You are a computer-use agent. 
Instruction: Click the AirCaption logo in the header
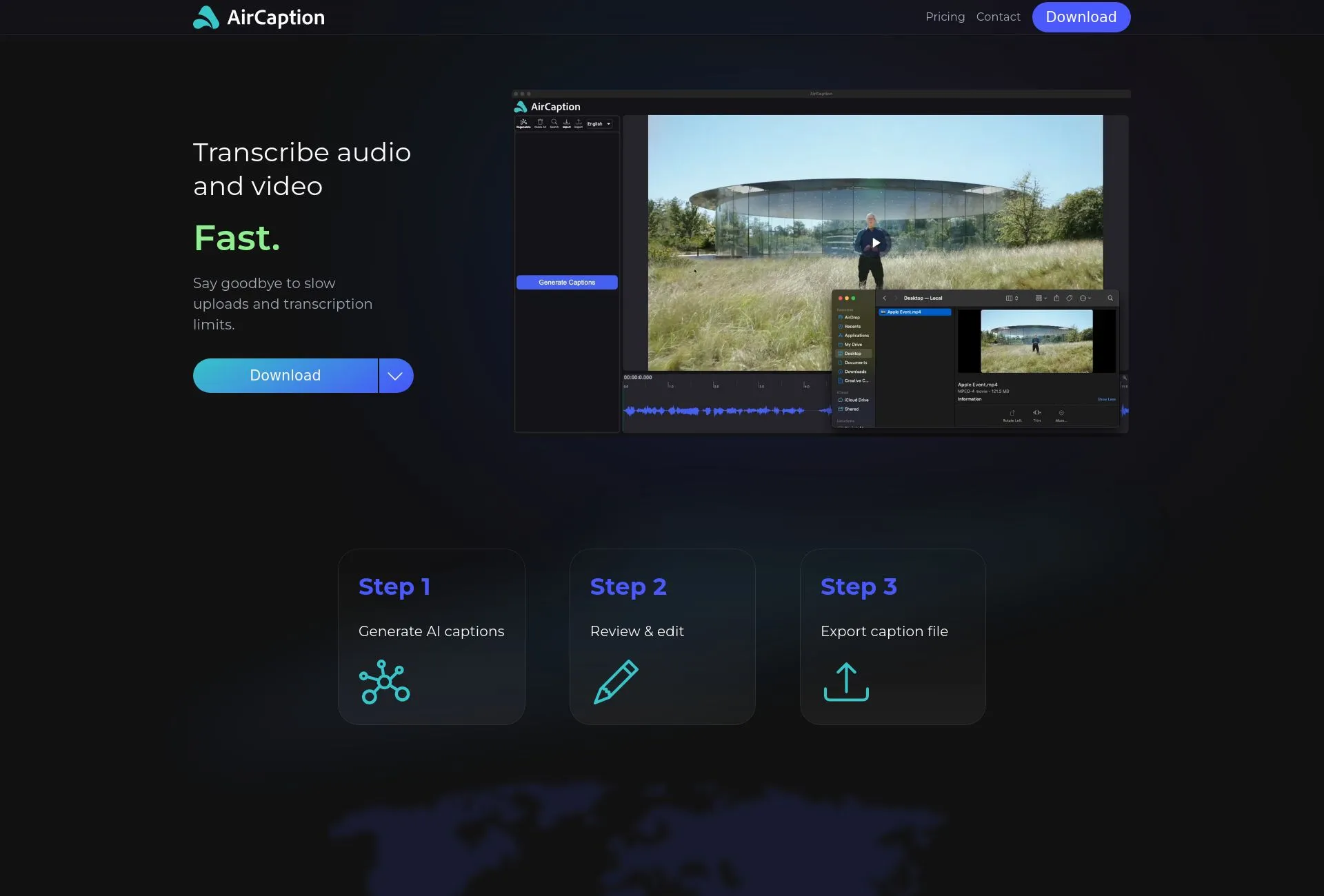coord(259,17)
